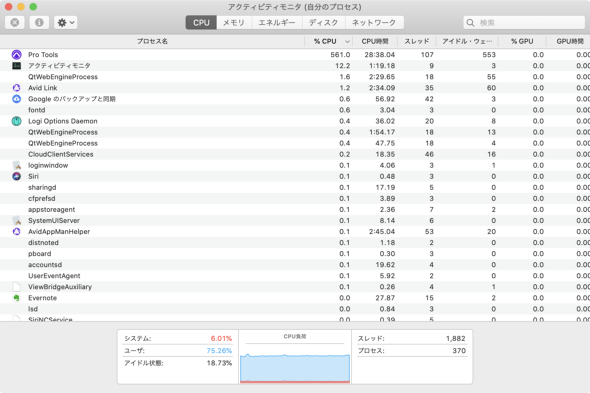
Task: Select the Siri process name
Action: [33, 176]
